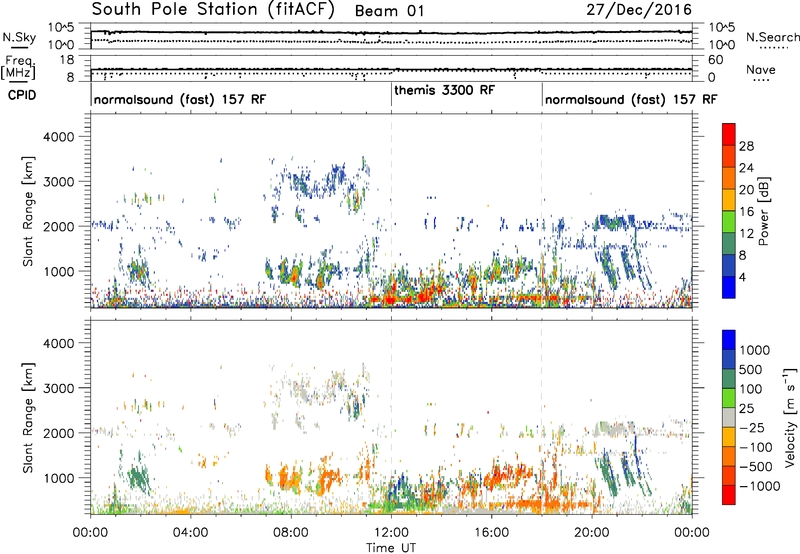Click the 24 tick on Power colorbar
The width and height of the screenshot is (800, 554).
[746, 168]
